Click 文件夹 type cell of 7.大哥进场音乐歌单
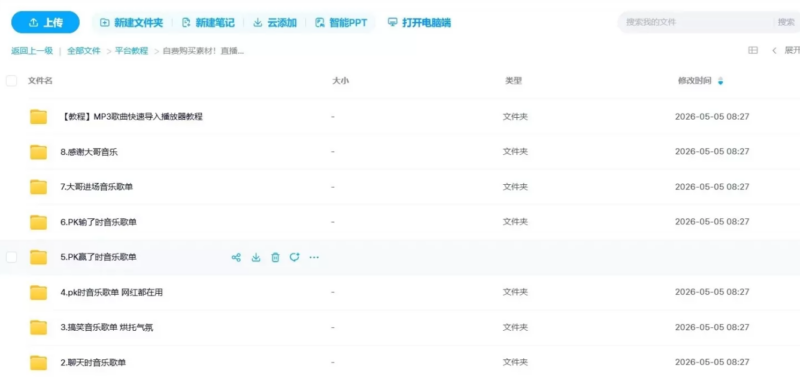The height and width of the screenshot is (378, 800). point(515,187)
